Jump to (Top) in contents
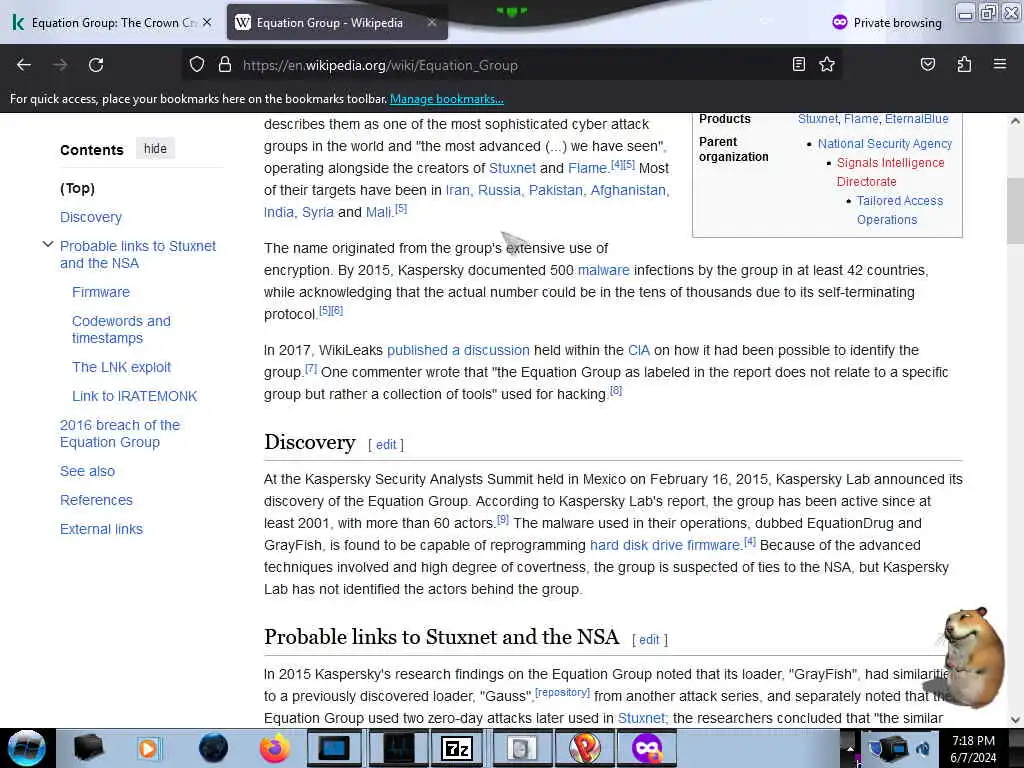 (78, 188)
